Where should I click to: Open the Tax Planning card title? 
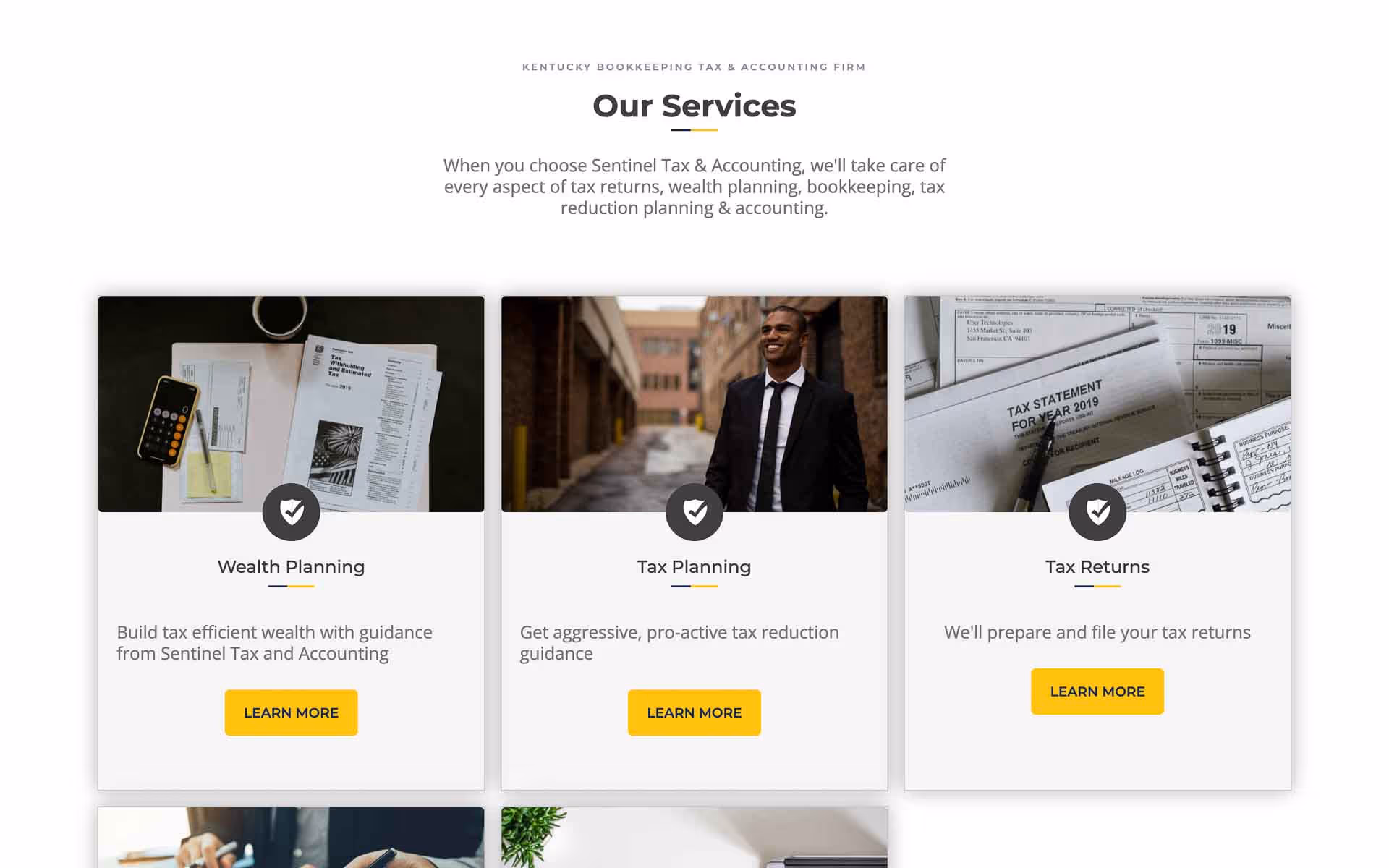[694, 566]
